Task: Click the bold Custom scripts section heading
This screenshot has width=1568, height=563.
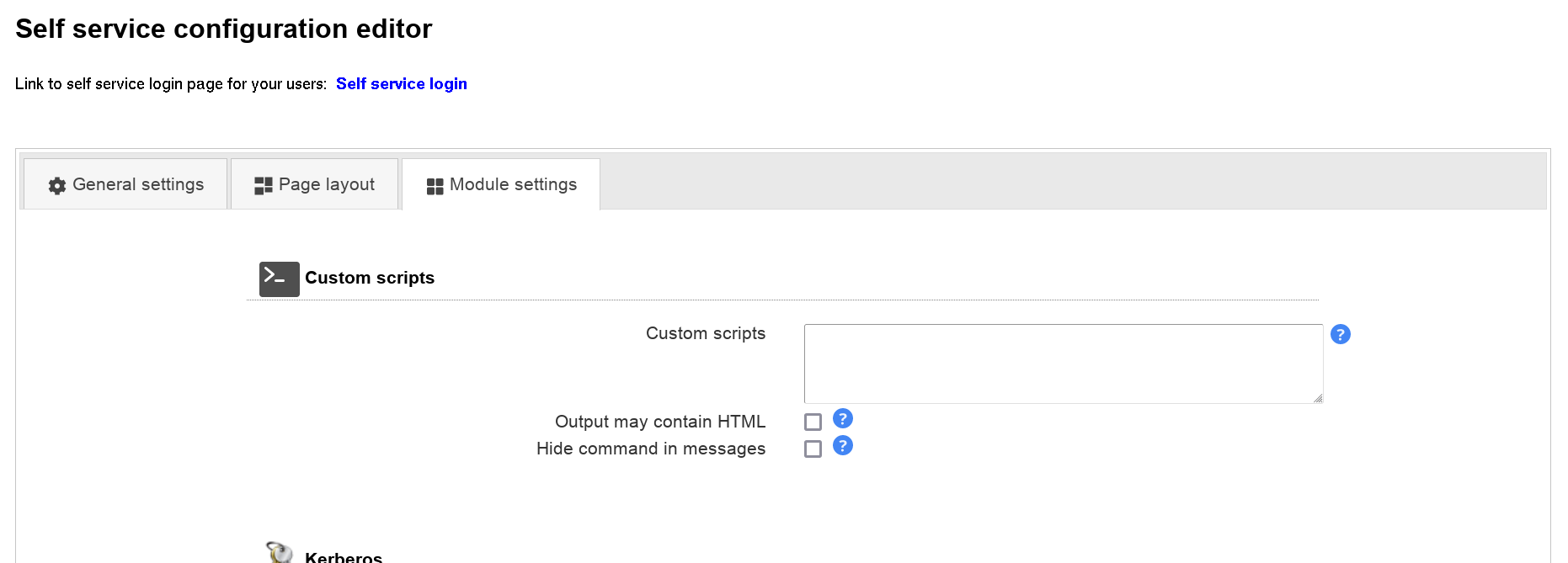Action: [370, 278]
